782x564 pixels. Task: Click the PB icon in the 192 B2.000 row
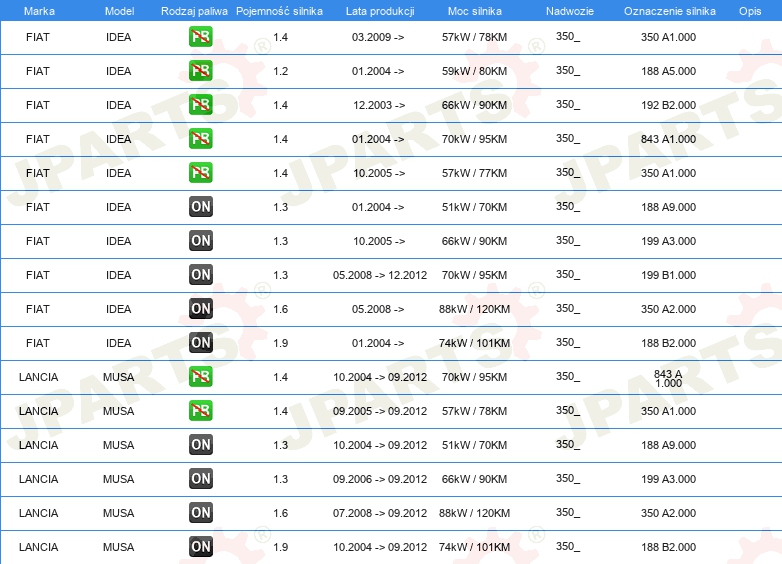pyautogui.click(x=200, y=105)
